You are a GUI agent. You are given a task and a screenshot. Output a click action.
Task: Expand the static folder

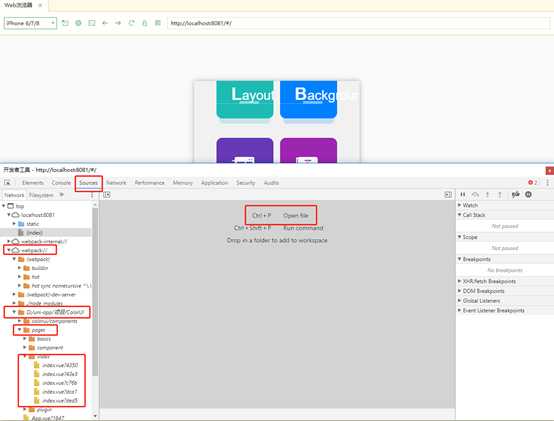click(x=14, y=224)
